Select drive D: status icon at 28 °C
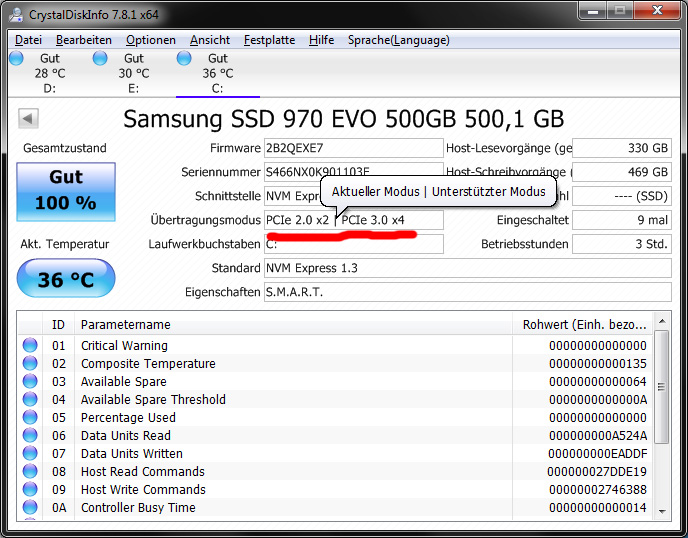The image size is (688, 538). coord(16,58)
